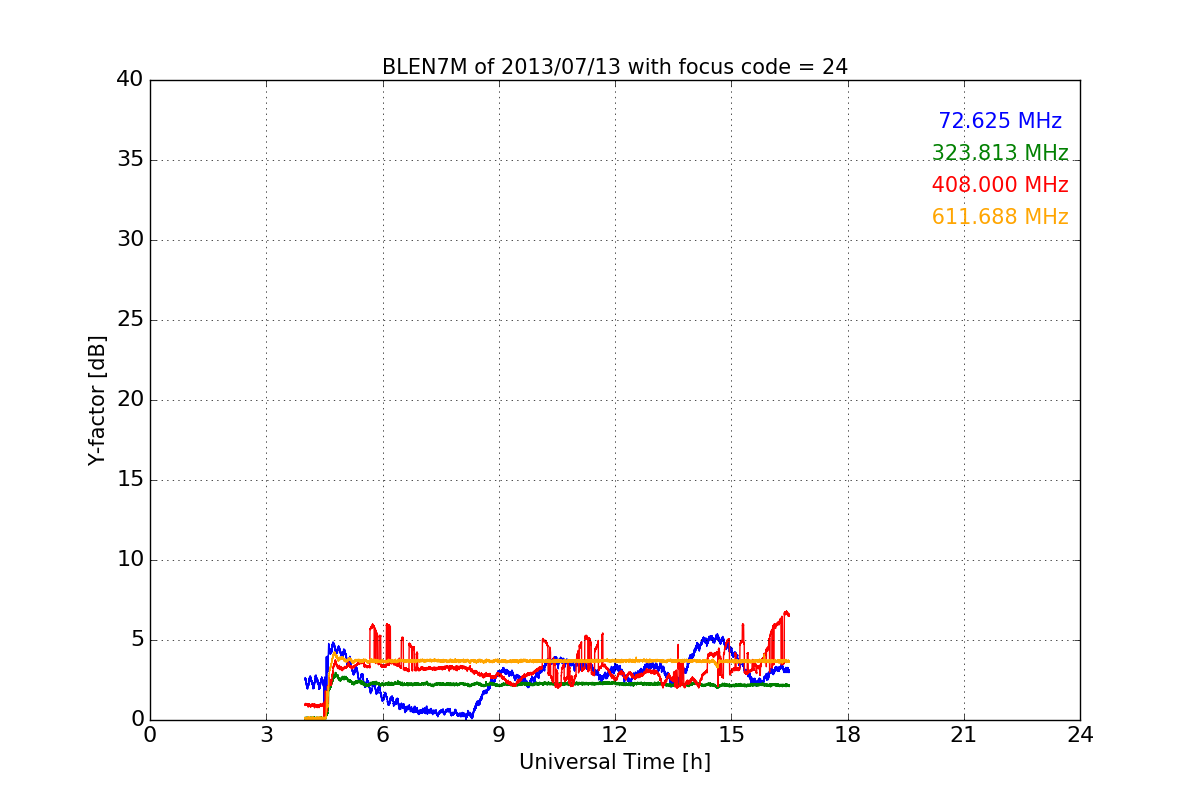This screenshot has height=800, width=1200.
Task: Click y-axis tick label 40
Action: click(x=130, y=80)
